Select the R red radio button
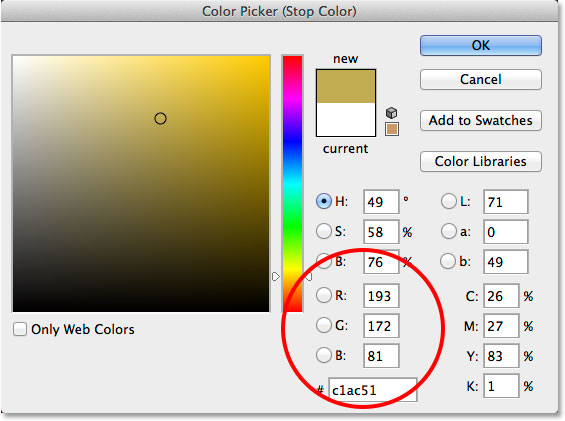The width and height of the screenshot is (565, 421). (x=324, y=295)
